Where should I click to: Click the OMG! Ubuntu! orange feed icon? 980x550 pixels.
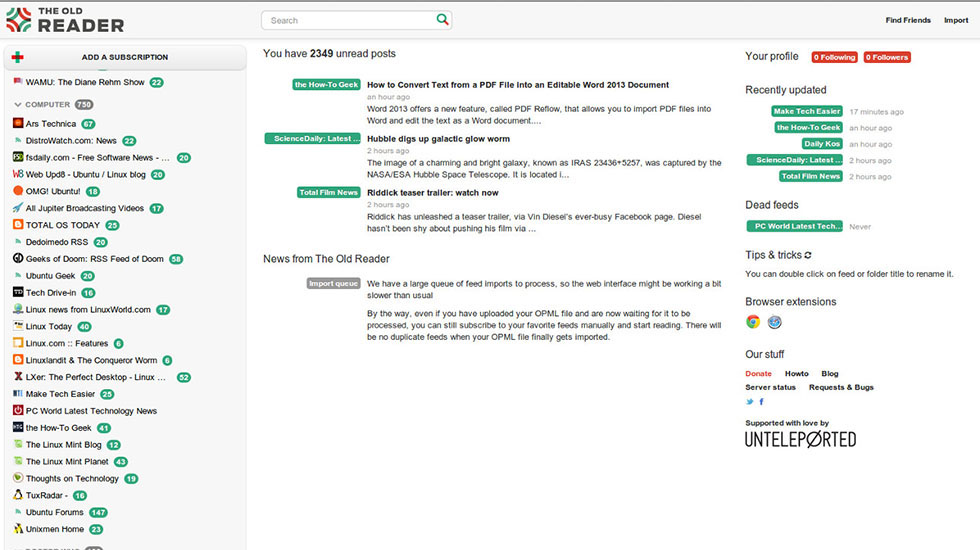point(18,191)
